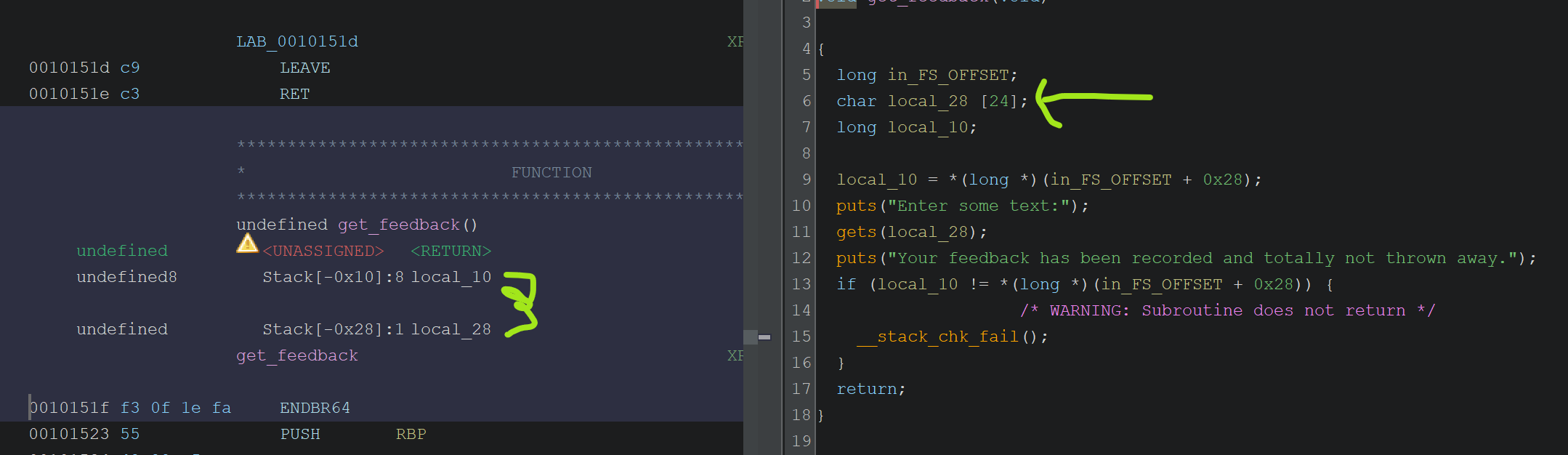This screenshot has height=455, width=1568.
Task: Click the <RETURN> field in the listing
Action: [450, 251]
